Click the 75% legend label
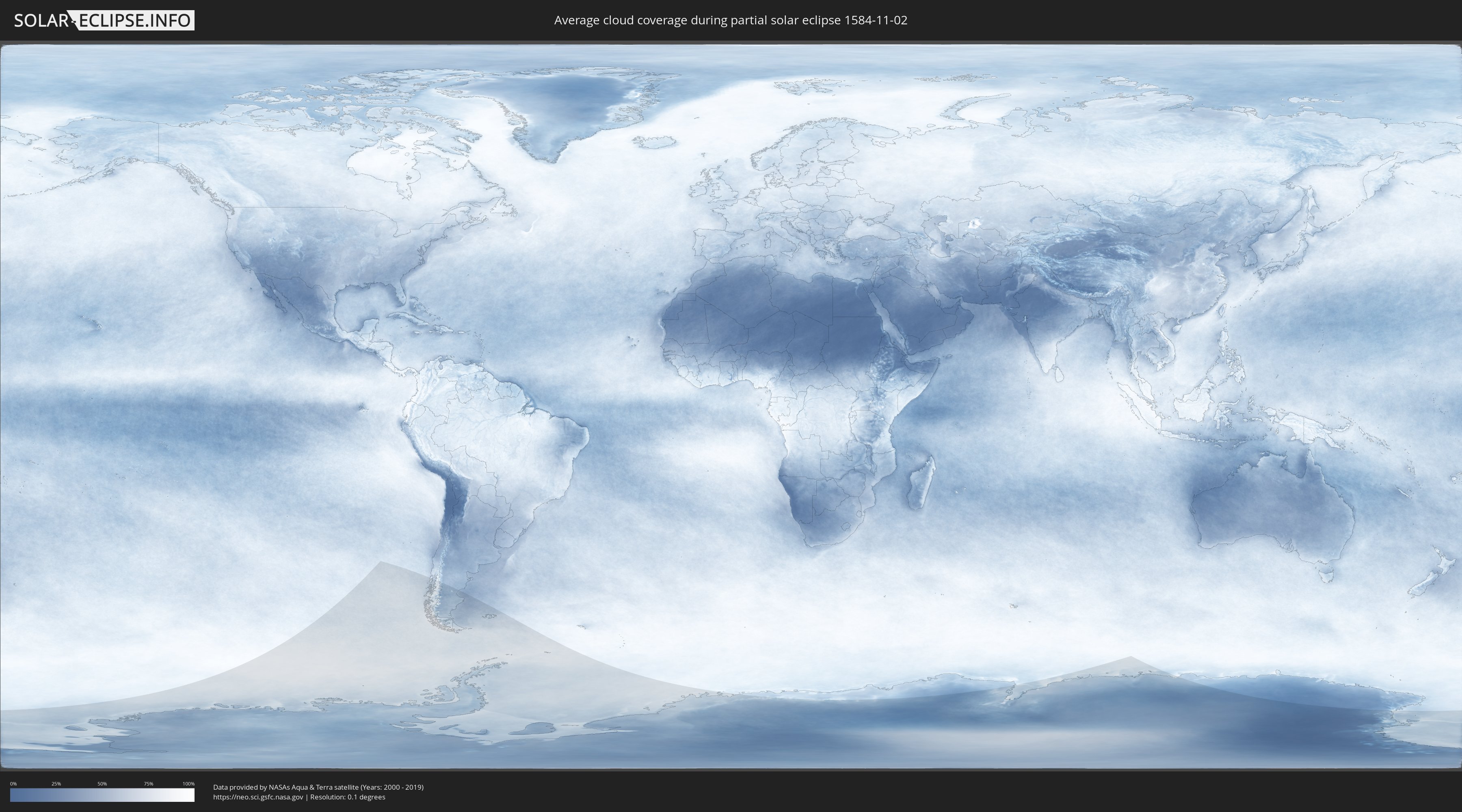This screenshot has height=812, width=1462. (x=148, y=784)
